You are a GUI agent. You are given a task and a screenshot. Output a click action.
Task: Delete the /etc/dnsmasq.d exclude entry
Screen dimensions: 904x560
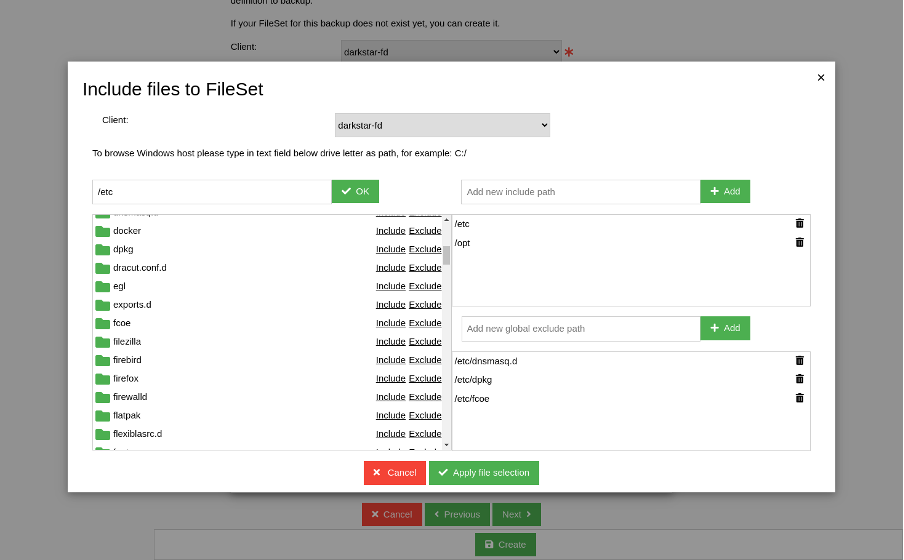[x=799, y=360]
